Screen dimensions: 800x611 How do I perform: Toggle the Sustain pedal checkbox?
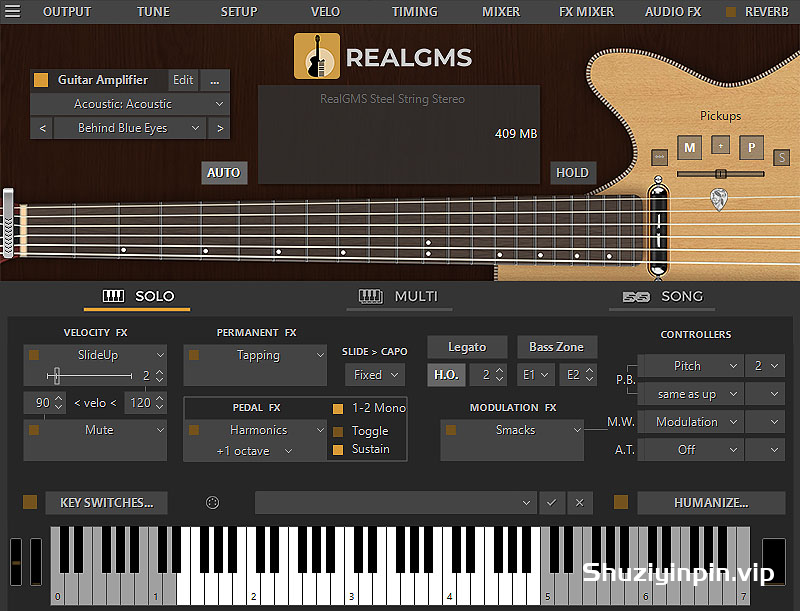tap(338, 450)
